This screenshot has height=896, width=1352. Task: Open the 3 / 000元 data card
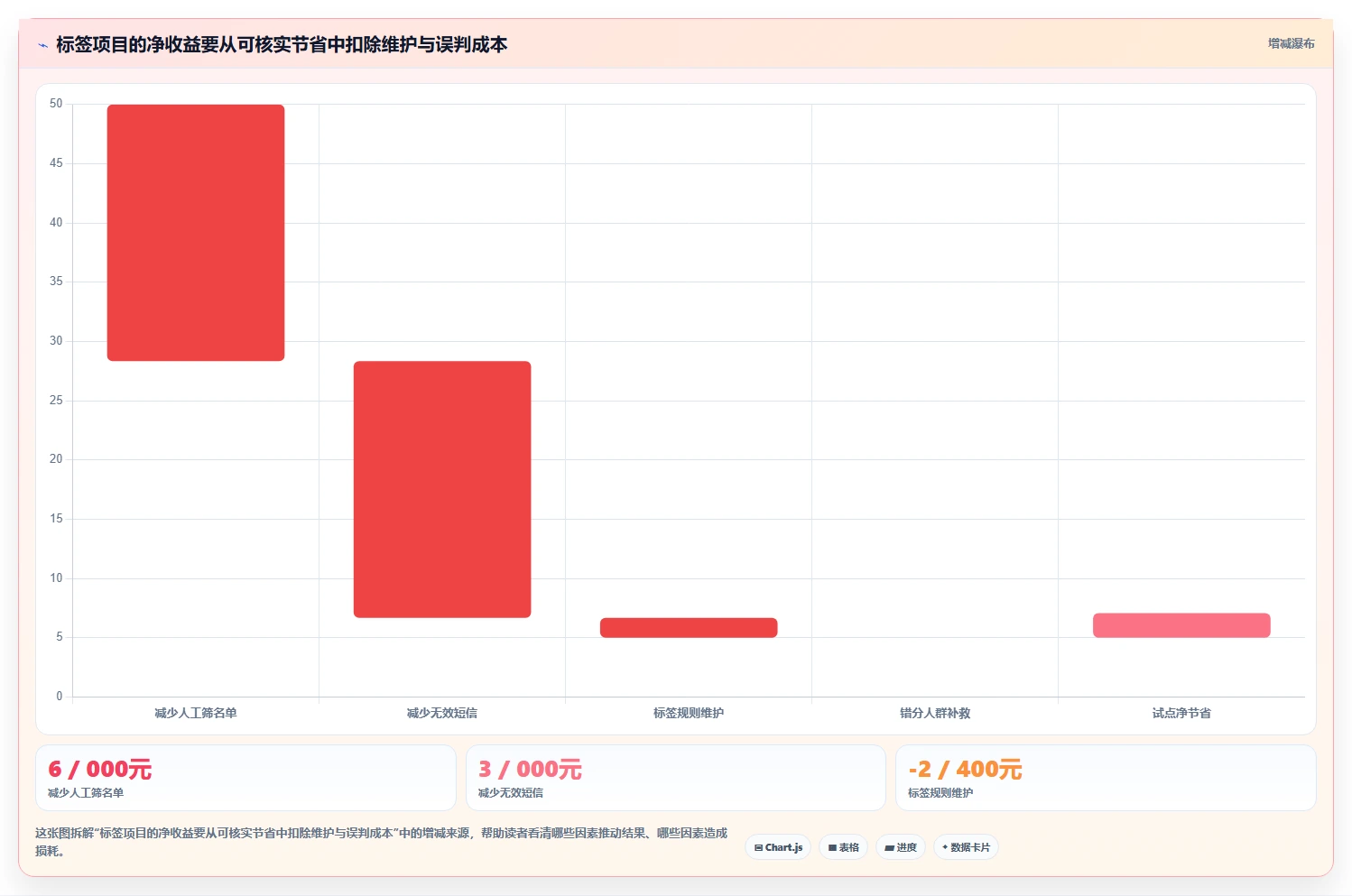click(x=675, y=778)
